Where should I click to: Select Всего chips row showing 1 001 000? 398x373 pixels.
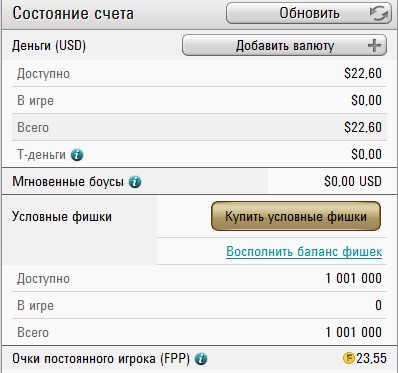tap(199, 332)
